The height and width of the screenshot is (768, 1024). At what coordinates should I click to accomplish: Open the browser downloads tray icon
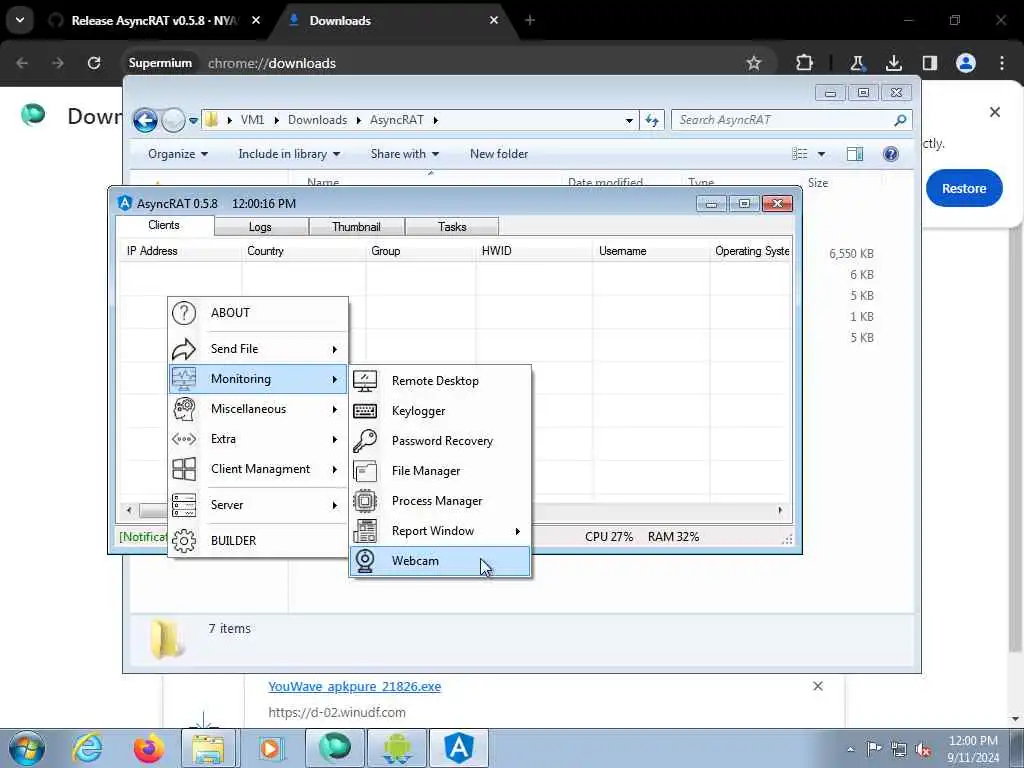point(893,63)
